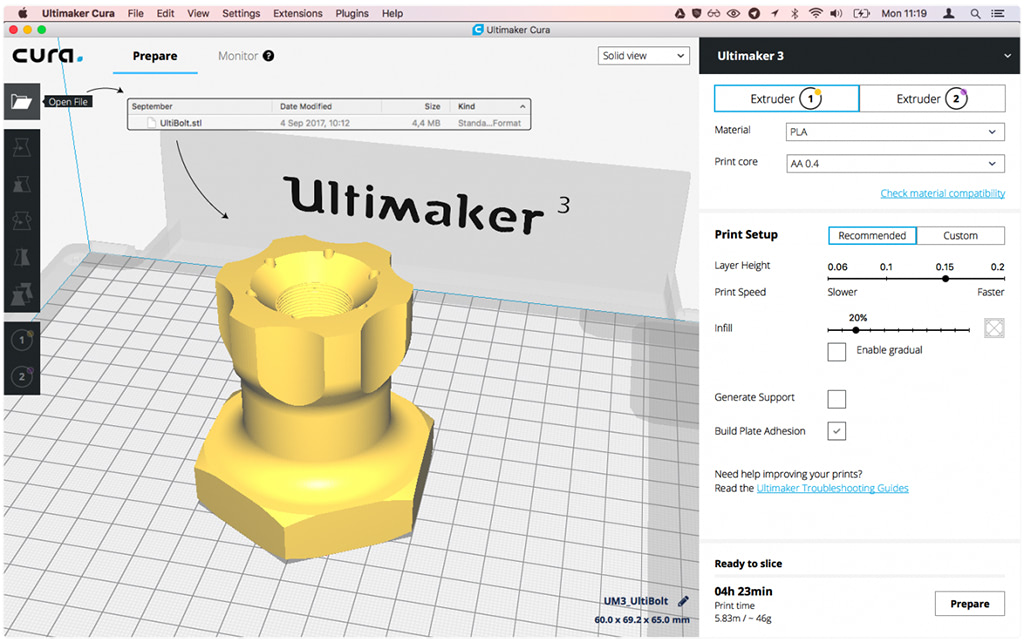Viewport: 1024px width, 642px height.
Task: Select the Move tool in left toolbar
Action: [22, 148]
